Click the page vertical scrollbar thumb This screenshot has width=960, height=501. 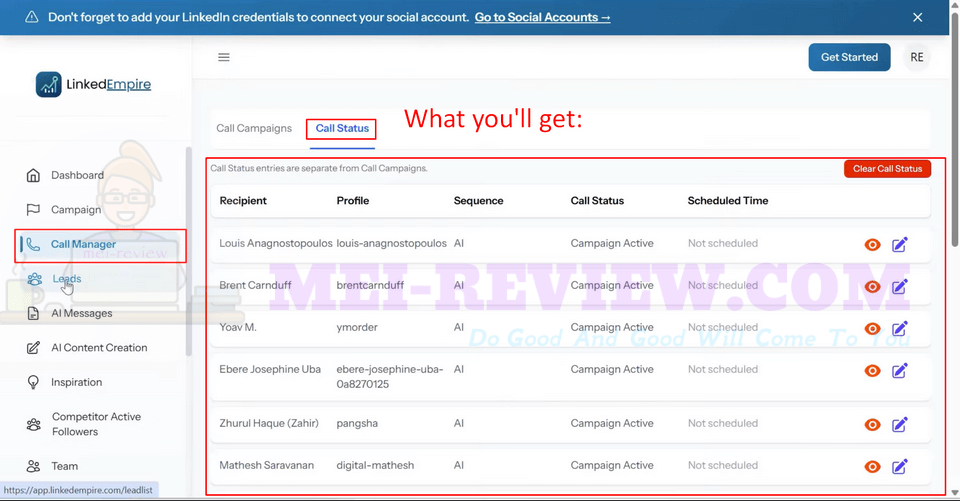pos(954,129)
